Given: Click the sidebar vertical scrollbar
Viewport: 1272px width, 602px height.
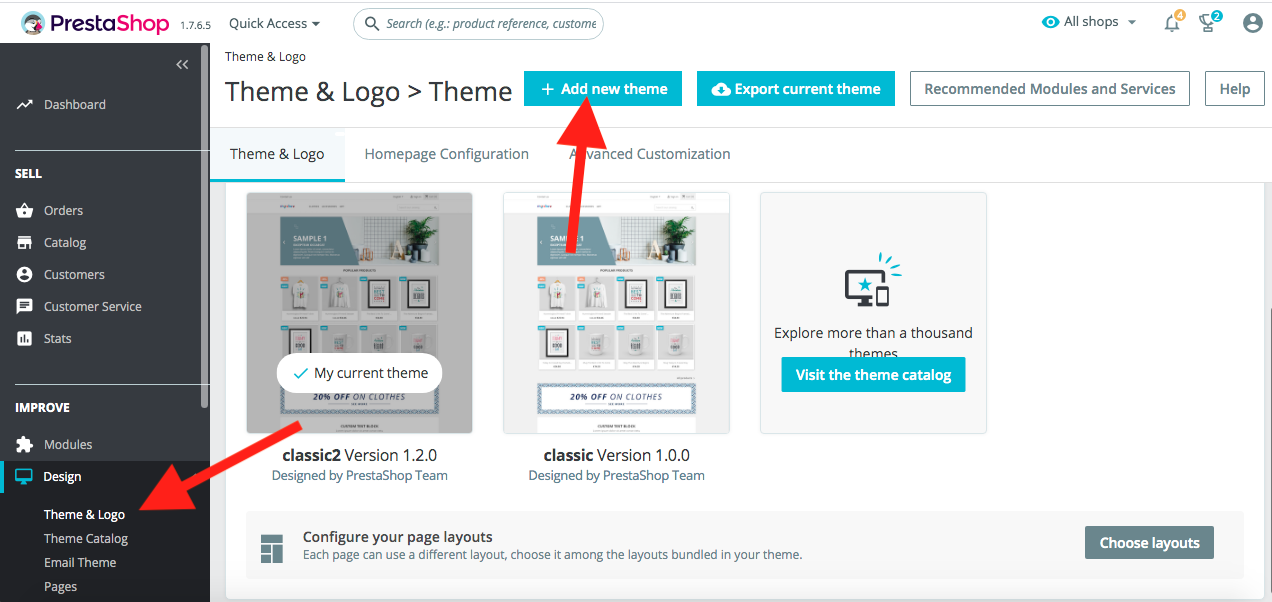Looking at the screenshot, I should click(205, 225).
